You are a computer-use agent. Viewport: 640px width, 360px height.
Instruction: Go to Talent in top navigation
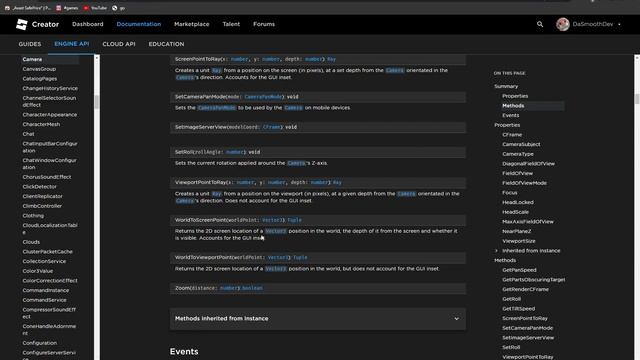click(231, 24)
